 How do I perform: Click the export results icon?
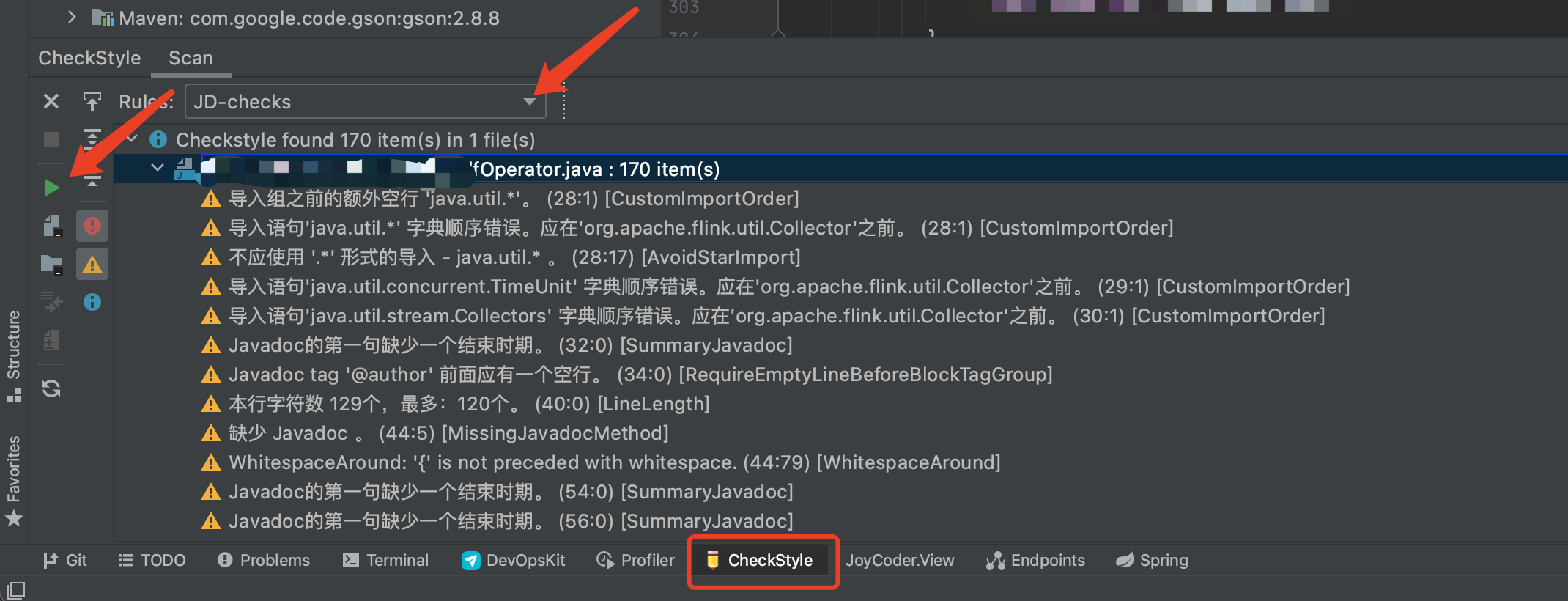tap(92, 101)
